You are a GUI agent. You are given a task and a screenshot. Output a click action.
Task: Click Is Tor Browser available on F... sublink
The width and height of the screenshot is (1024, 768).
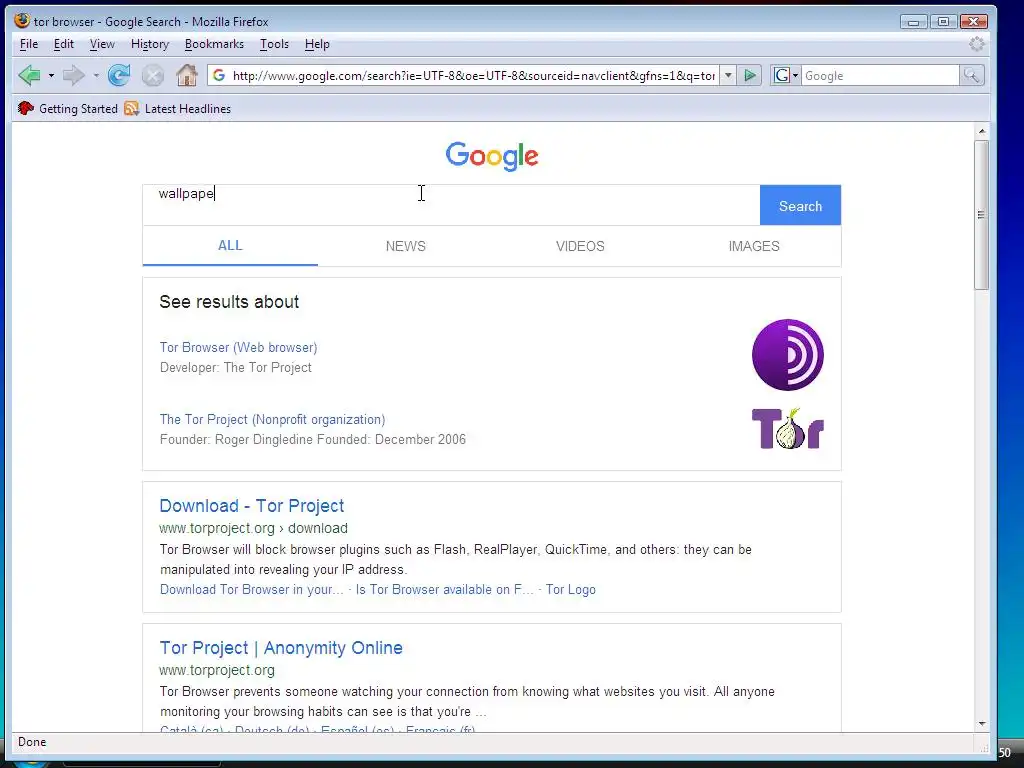444,590
